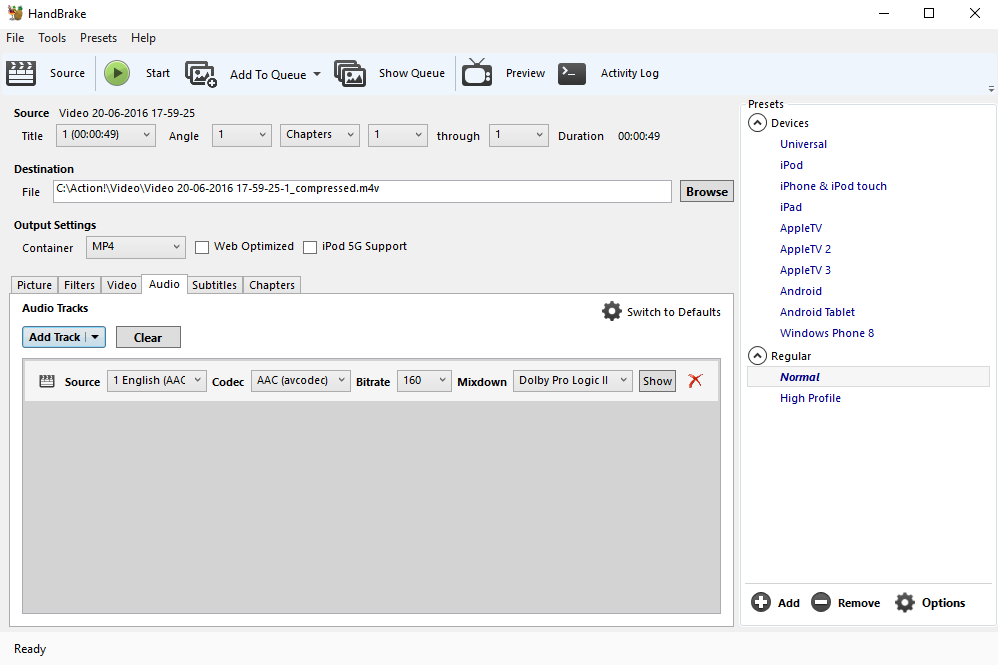
Task: Open the Activity Log terminal icon
Action: [x=572, y=73]
